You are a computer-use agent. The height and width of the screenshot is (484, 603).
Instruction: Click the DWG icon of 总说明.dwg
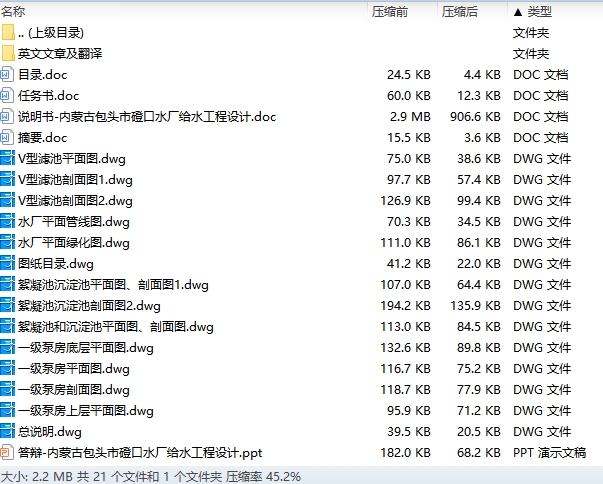[7, 432]
